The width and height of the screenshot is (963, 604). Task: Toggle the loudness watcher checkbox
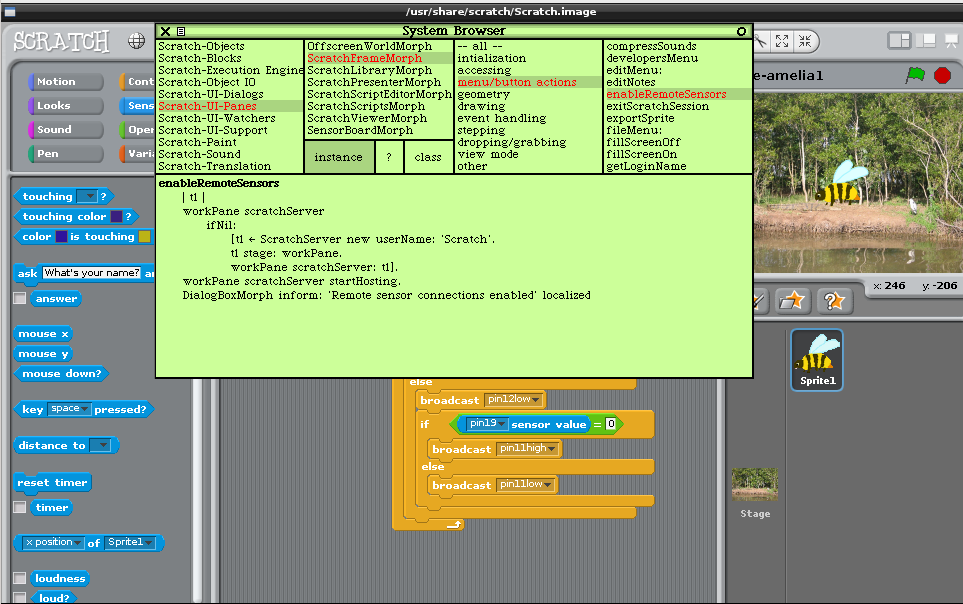pos(20,578)
